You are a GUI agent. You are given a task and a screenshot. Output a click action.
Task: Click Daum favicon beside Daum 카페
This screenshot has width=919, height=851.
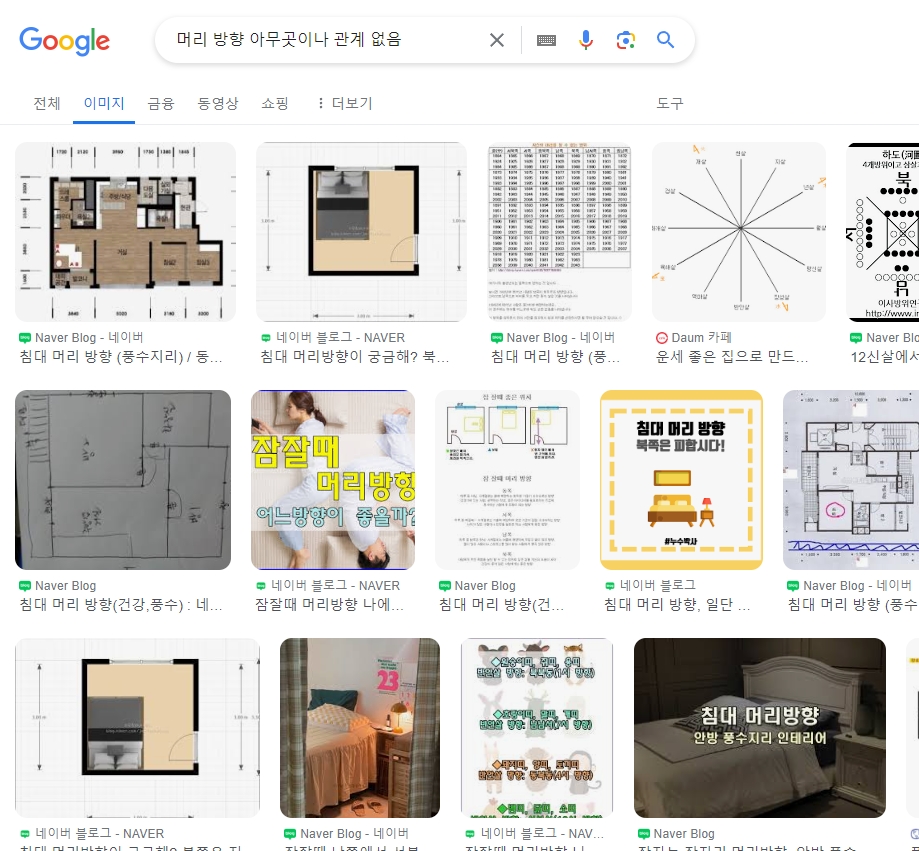tap(662, 338)
